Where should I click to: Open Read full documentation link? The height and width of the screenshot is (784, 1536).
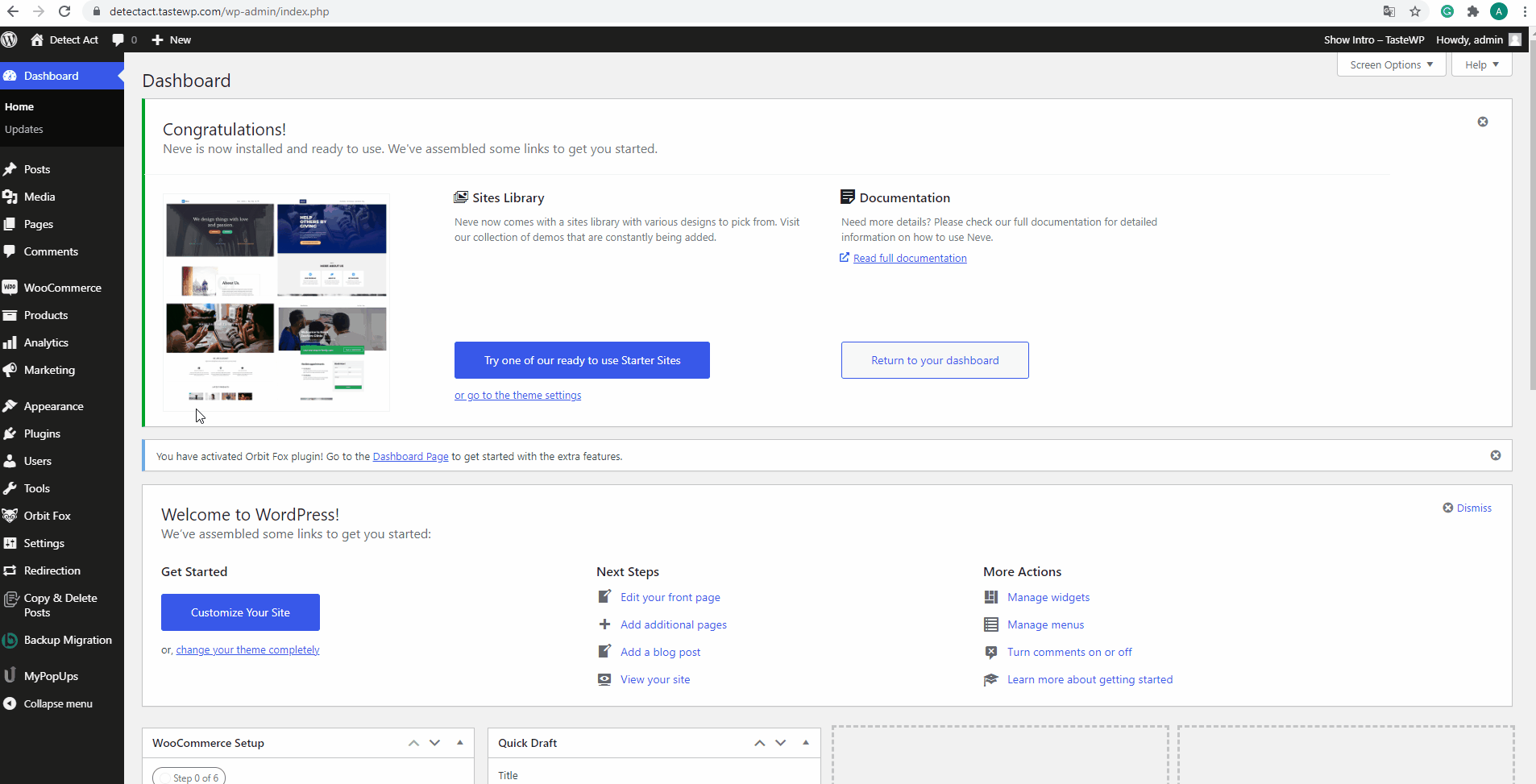pyautogui.click(x=910, y=258)
